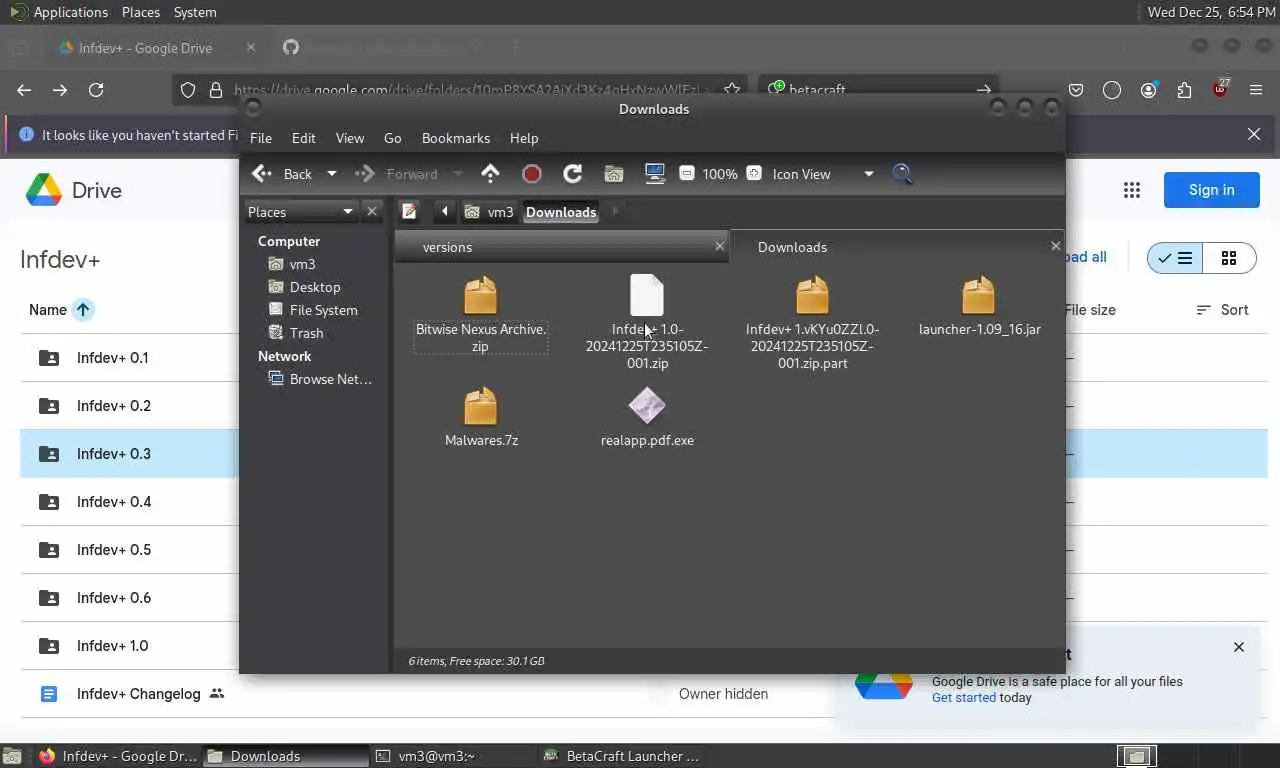Open the file search magnifier
The image size is (1280, 768).
pyautogui.click(x=902, y=174)
